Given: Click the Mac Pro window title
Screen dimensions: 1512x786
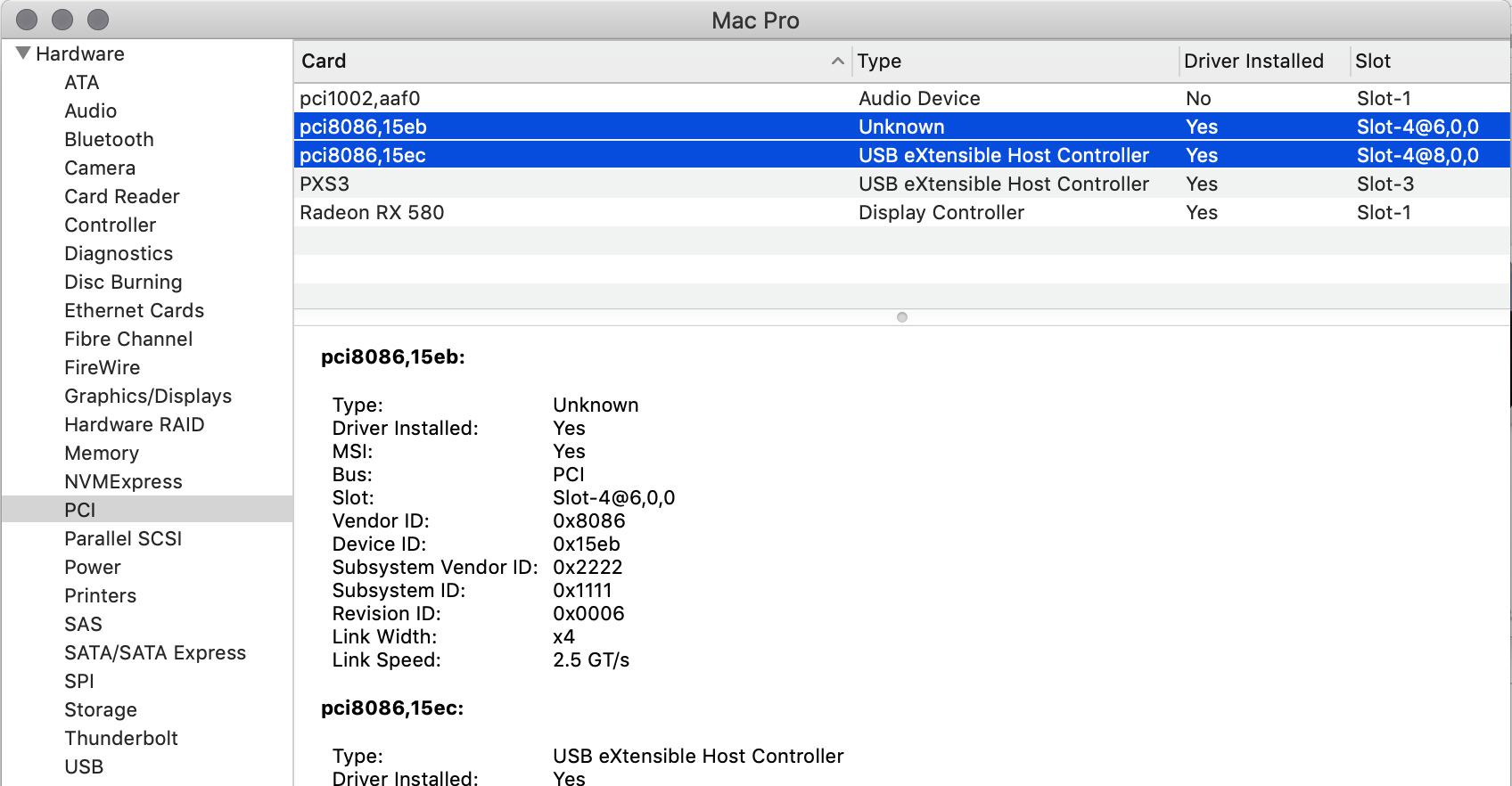Looking at the screenshot, I should coord(755,20).
